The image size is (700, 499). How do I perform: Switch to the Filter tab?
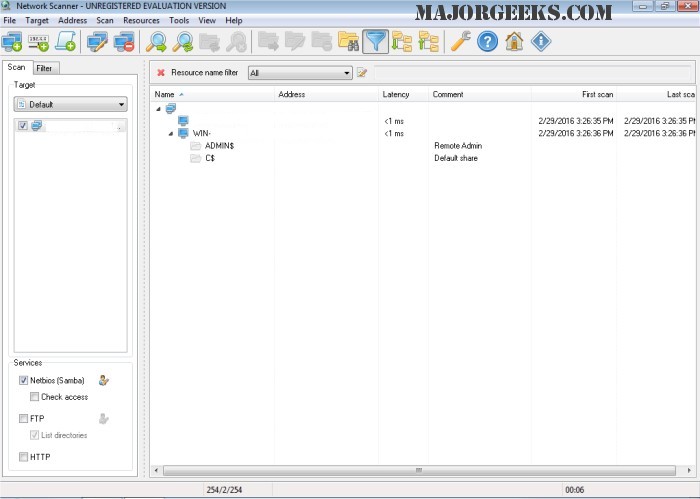point(45,68)
